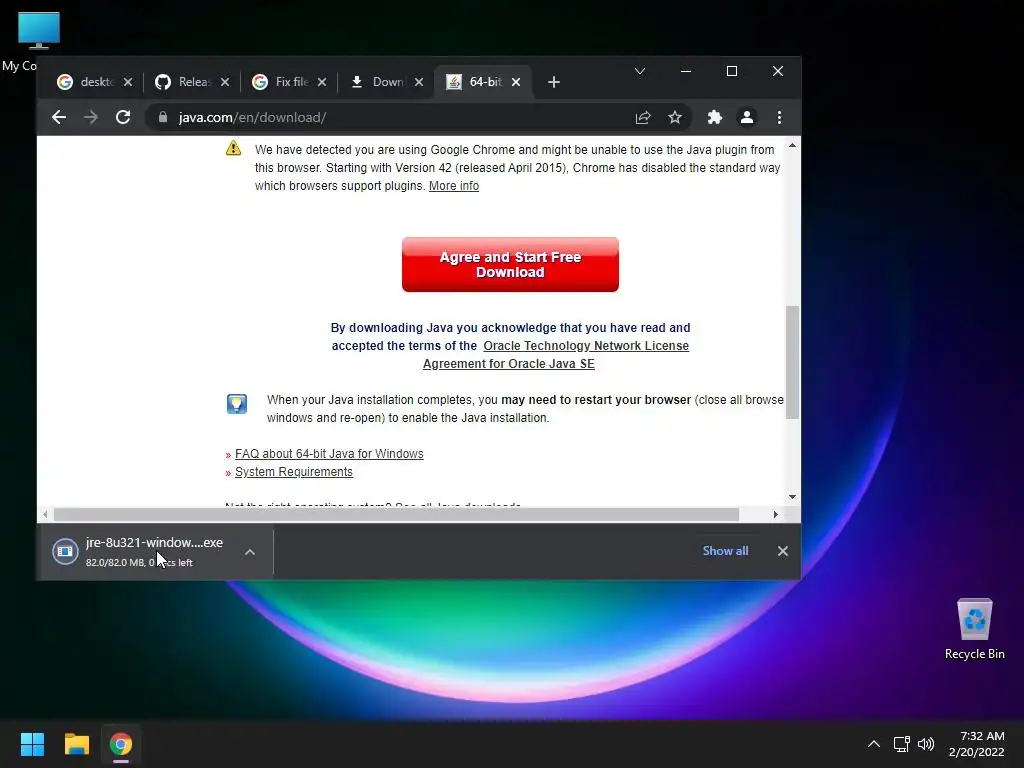Image resolution: width=1024 pixels, height=768 pixels.
Task: Open File Explorer from the taskbar
Action: pos(76,744)
